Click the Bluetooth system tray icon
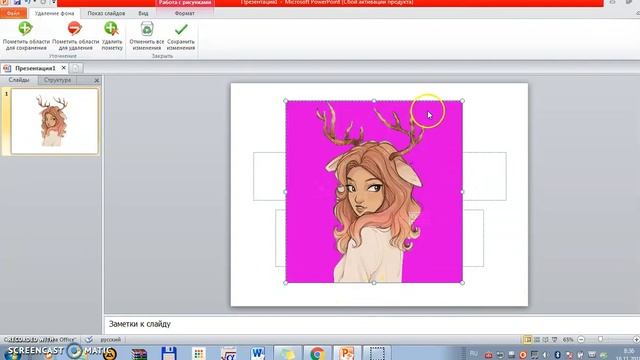Screen dimensions: 640x360 click(558, 354)
